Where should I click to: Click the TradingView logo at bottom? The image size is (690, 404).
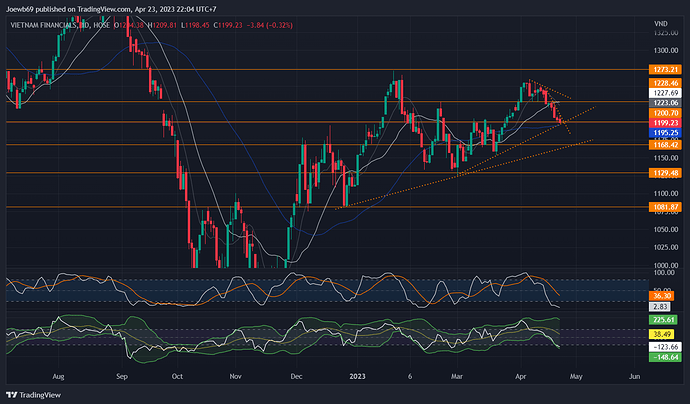[33, 395]
